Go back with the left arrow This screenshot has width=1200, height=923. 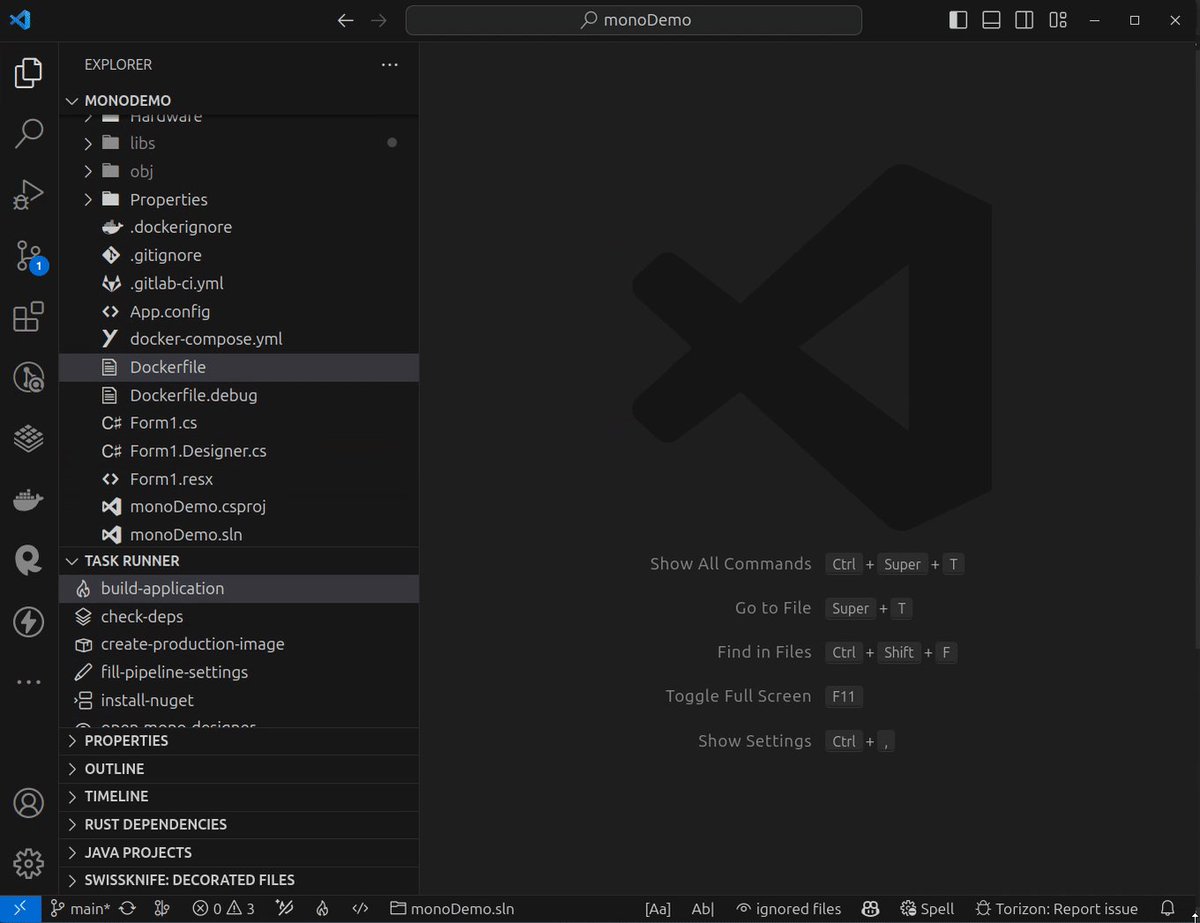click(x=346, y=20)
